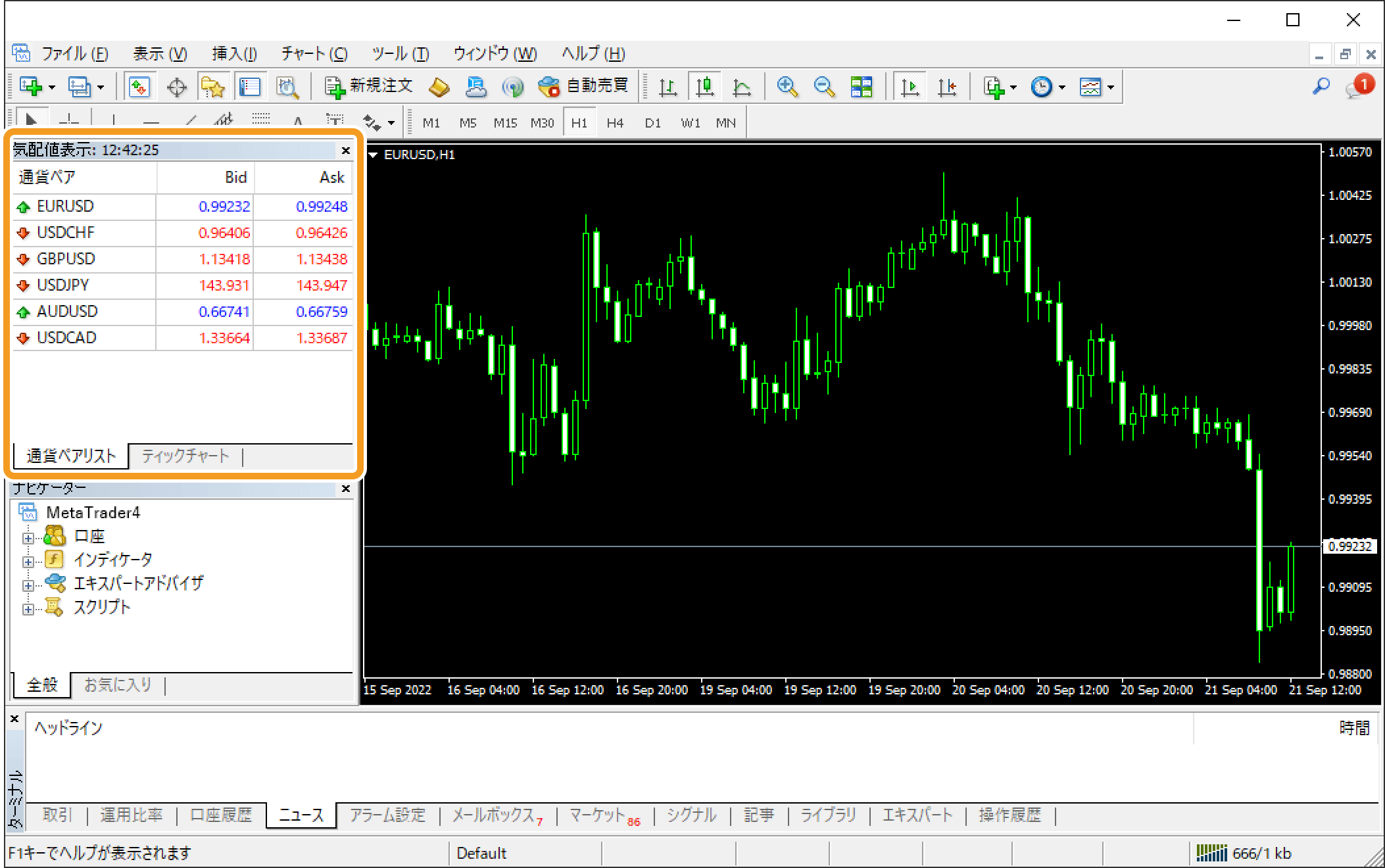Open search with the magnifier icon

1321,86
